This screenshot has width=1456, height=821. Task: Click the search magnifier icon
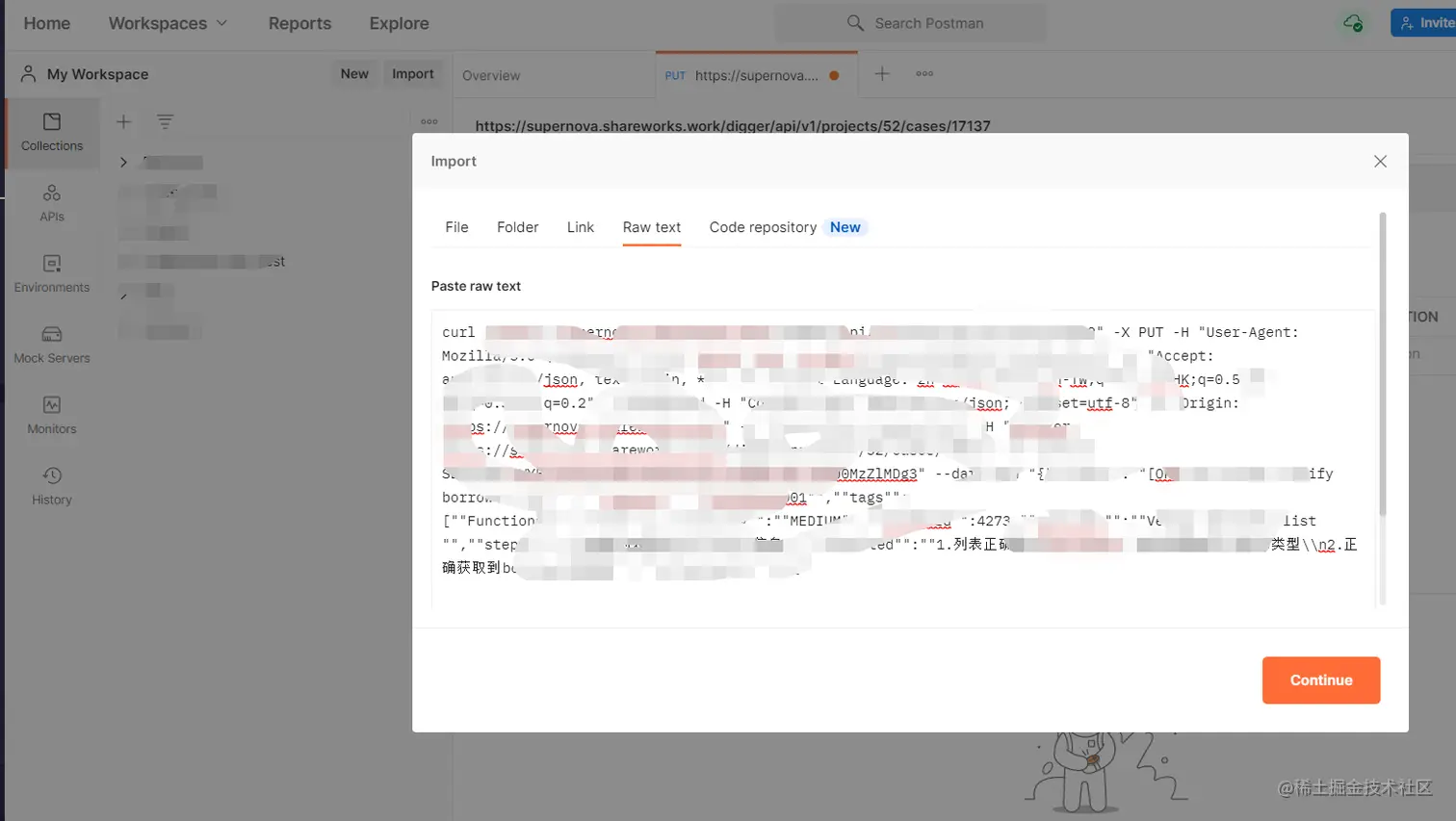[x=855, y=23]
